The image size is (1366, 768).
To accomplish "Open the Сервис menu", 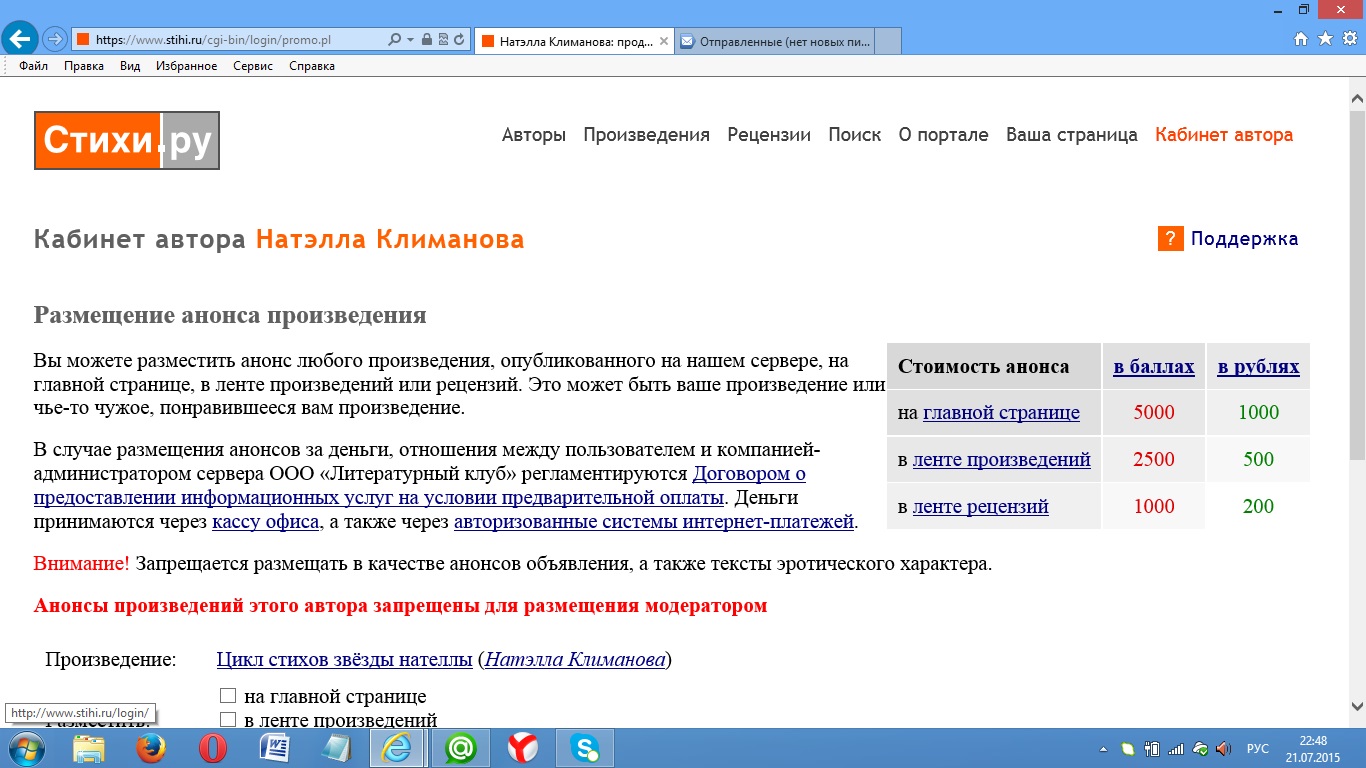I will click(x=253, y=66).
